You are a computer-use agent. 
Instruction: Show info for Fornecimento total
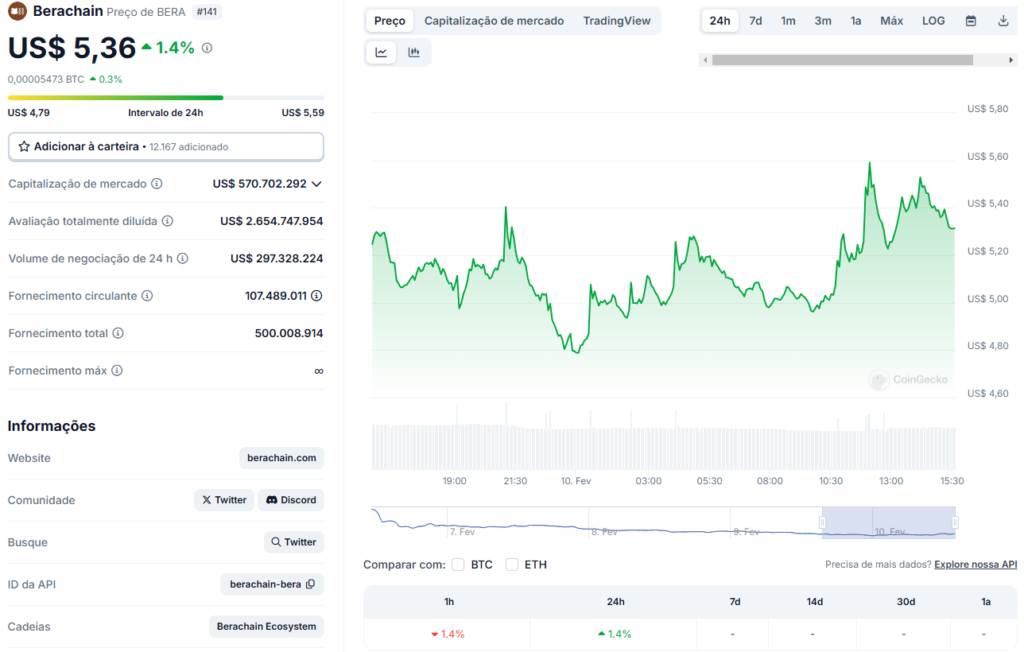point(118,333)
